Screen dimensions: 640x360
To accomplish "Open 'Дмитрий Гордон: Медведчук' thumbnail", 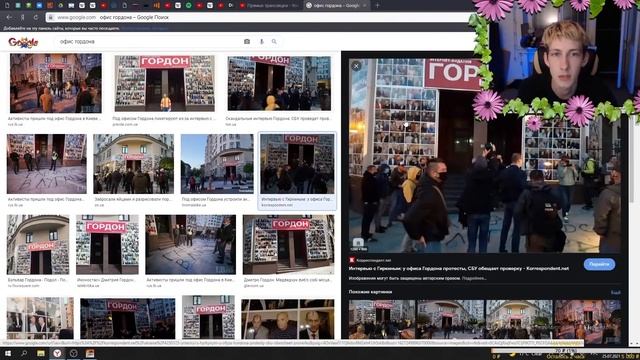I will click(x=288, y=244).
